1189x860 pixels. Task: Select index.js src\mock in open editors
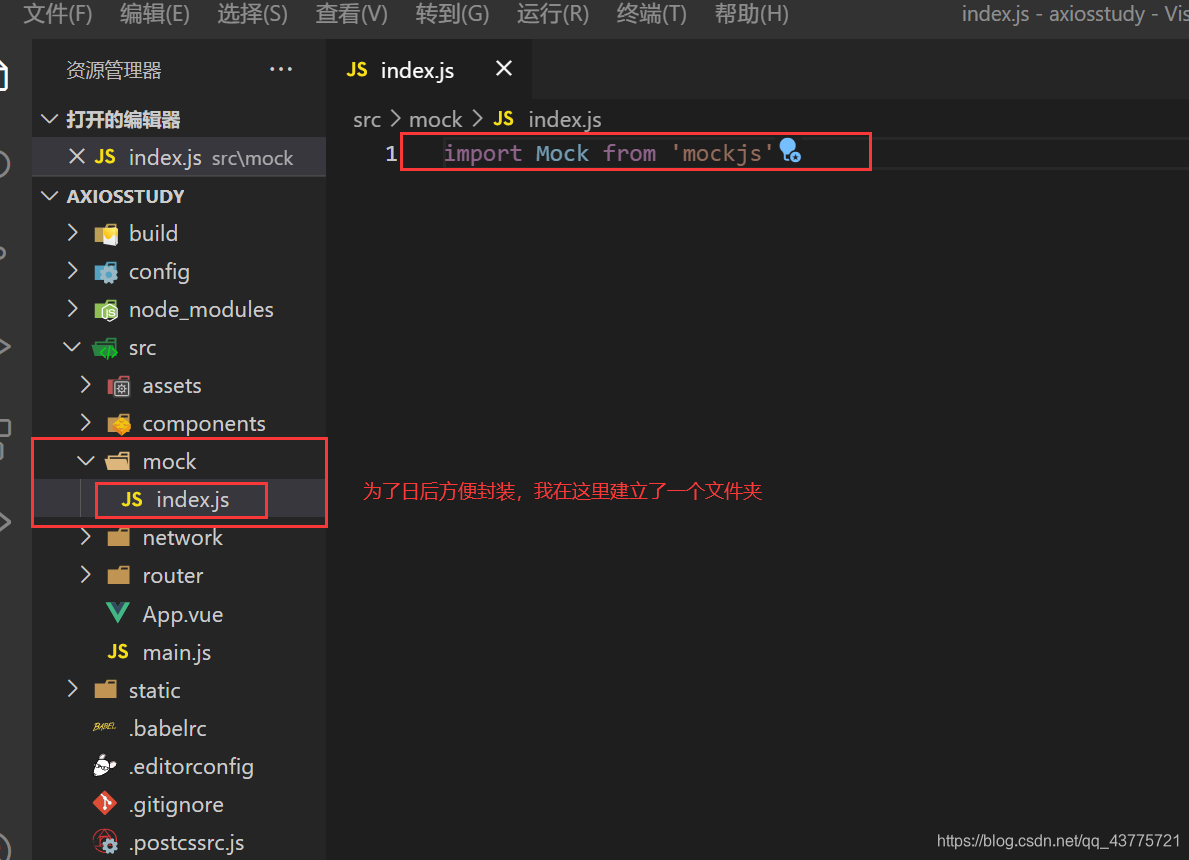pyautogui.click(x=179, y=157)
